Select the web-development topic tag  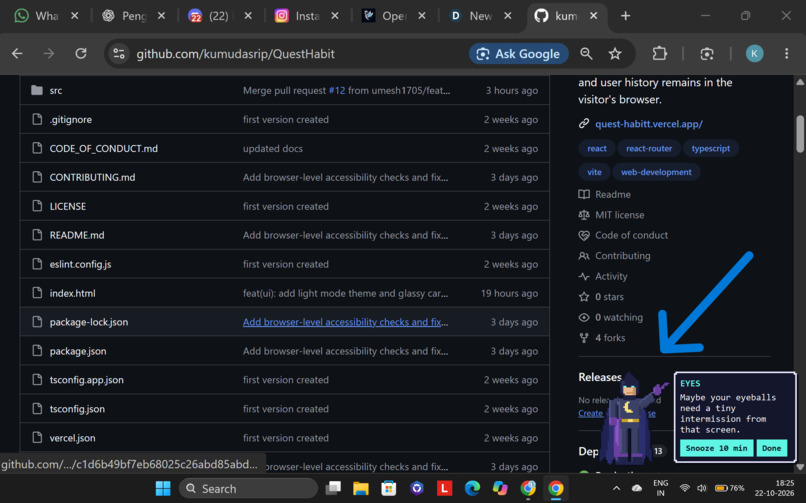(x=656, y=172)
